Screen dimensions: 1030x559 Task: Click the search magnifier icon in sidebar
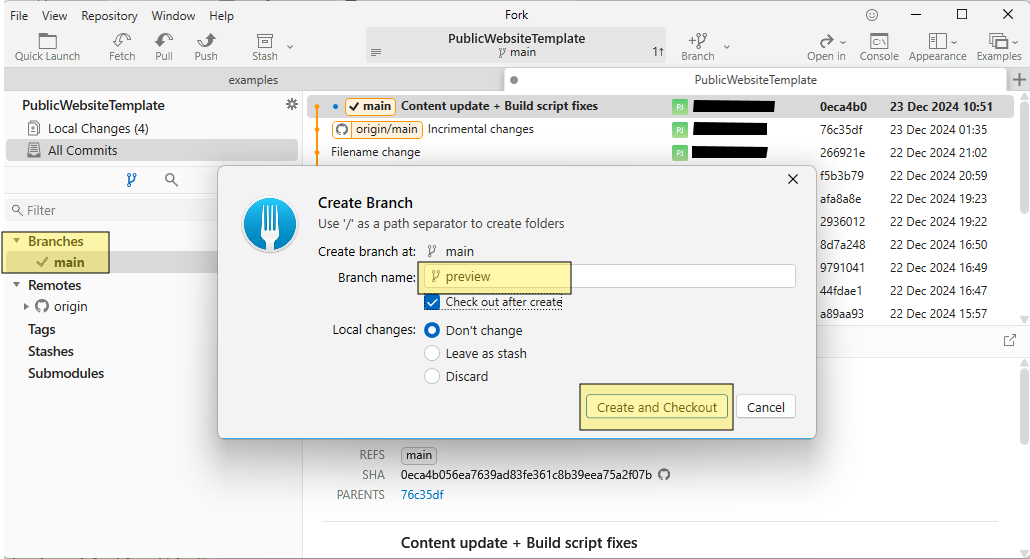pos(172,180)
